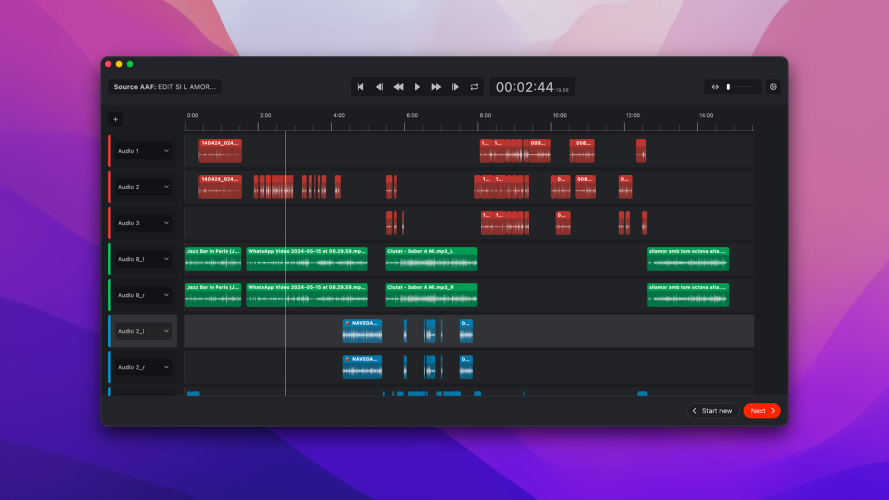Screen dimensions: 889x500
Task: Open the settings gear
Action: point(773,87)
